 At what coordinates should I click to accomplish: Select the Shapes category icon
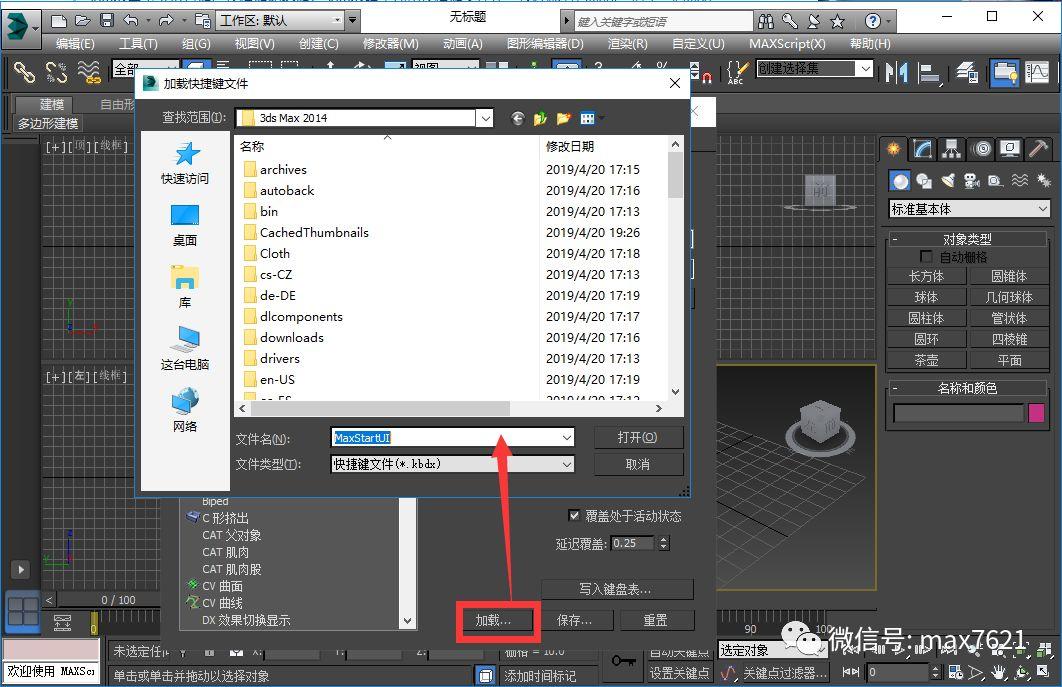pyautogui.click(x=924, y=181)
